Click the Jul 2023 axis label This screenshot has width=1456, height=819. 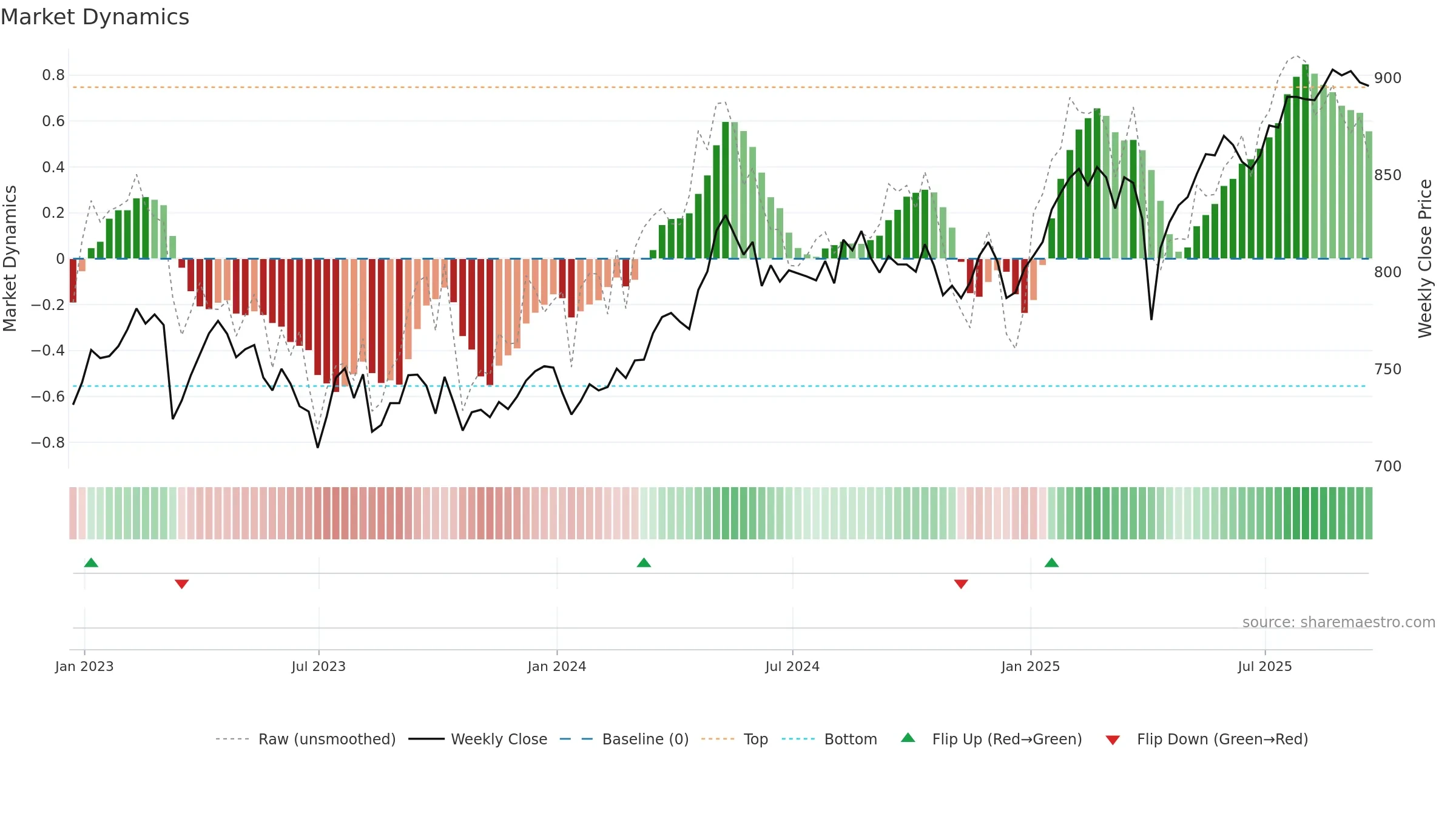click(318, 666)
